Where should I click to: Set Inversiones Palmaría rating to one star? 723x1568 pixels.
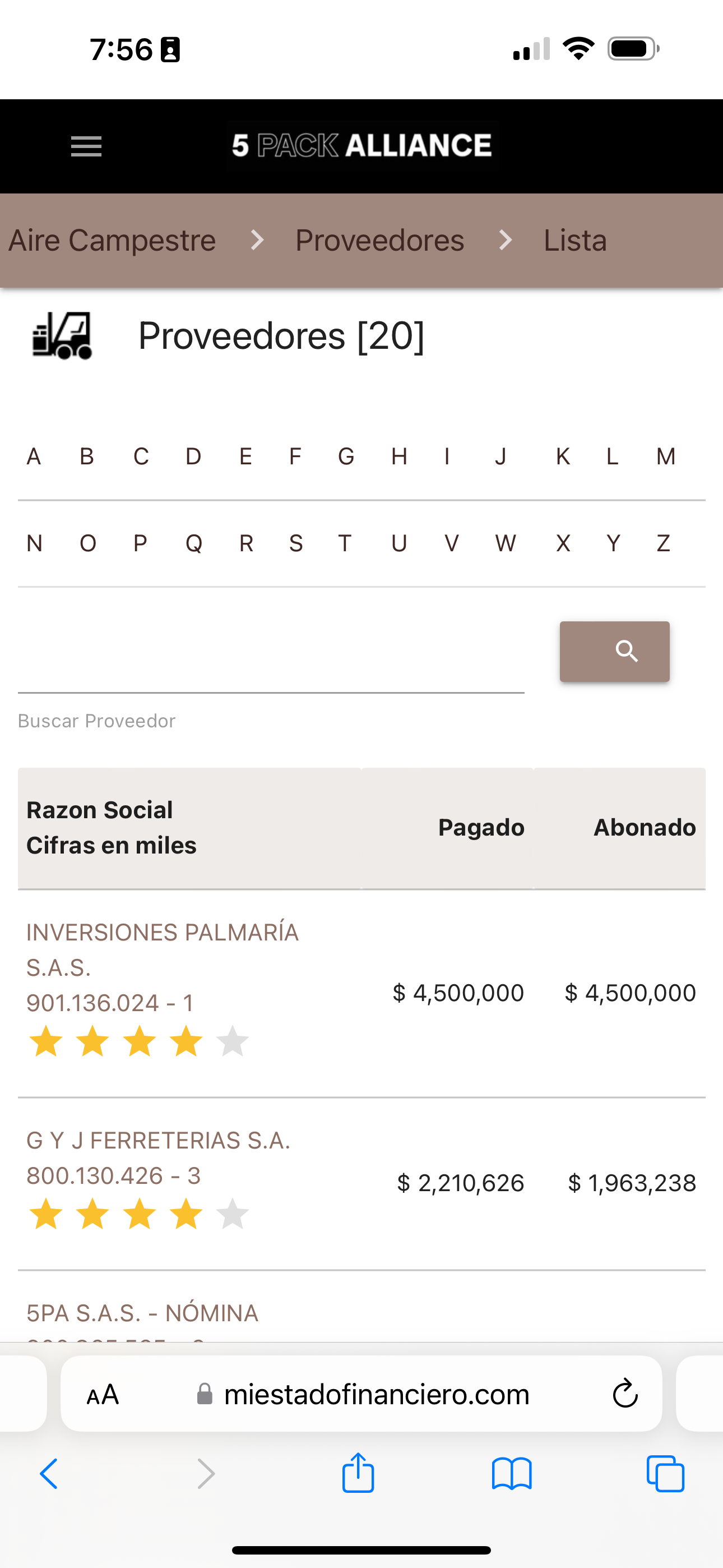click(x=47, y=1041)
